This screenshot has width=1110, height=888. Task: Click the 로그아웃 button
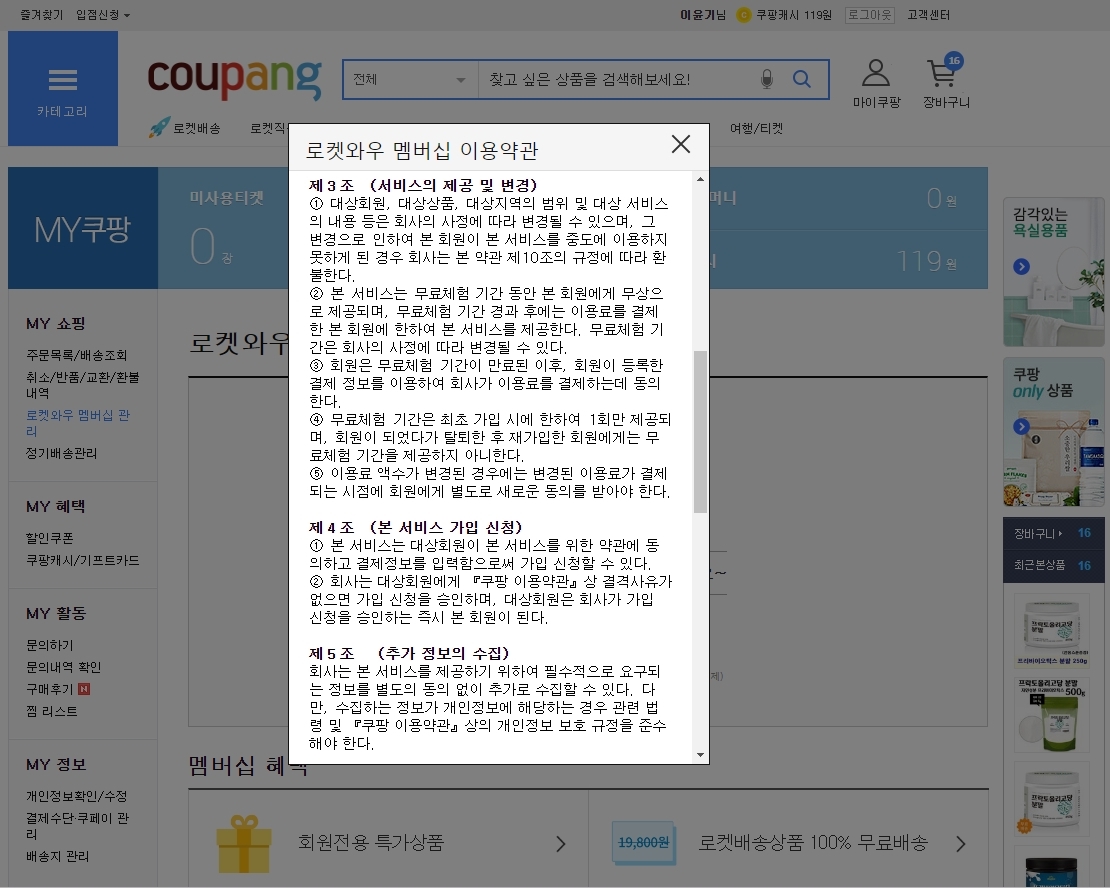pos(869,15)
